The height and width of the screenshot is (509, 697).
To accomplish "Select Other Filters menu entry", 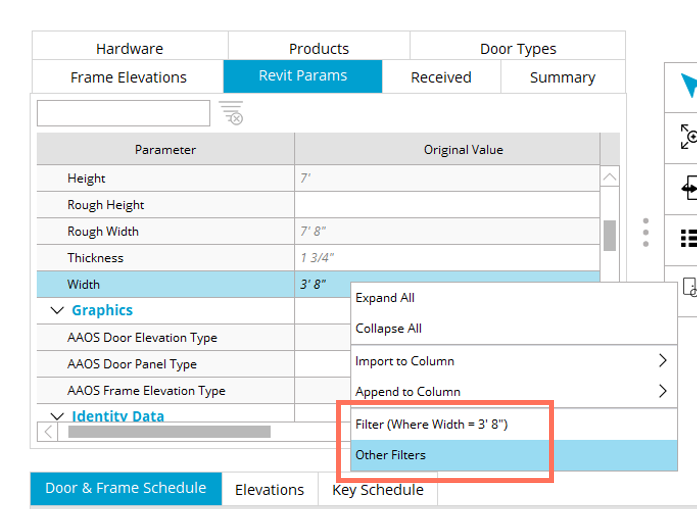I will coord(513,455).
